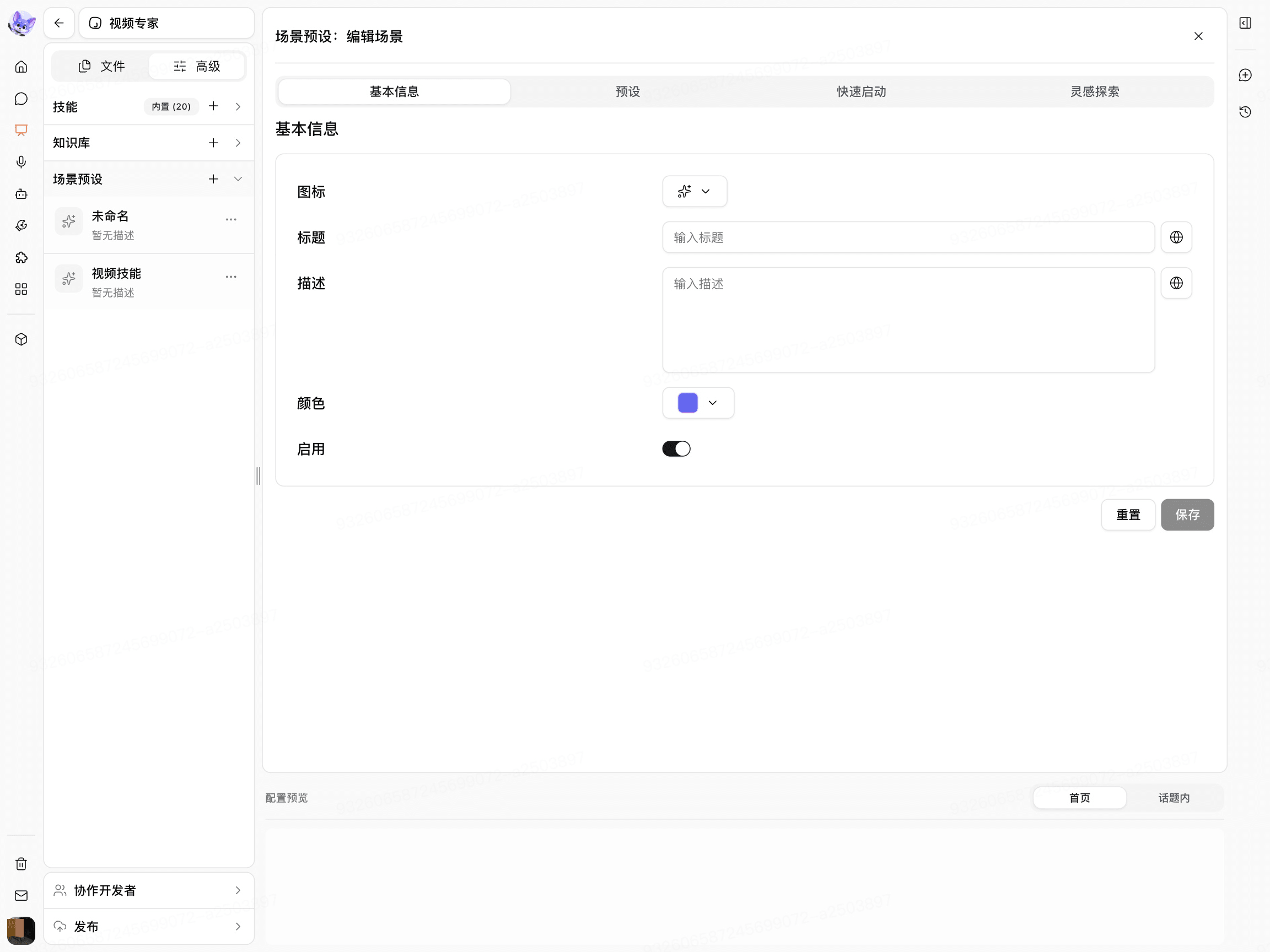
Task: Go back using the arrow button
Action: (x=59, y=23)
